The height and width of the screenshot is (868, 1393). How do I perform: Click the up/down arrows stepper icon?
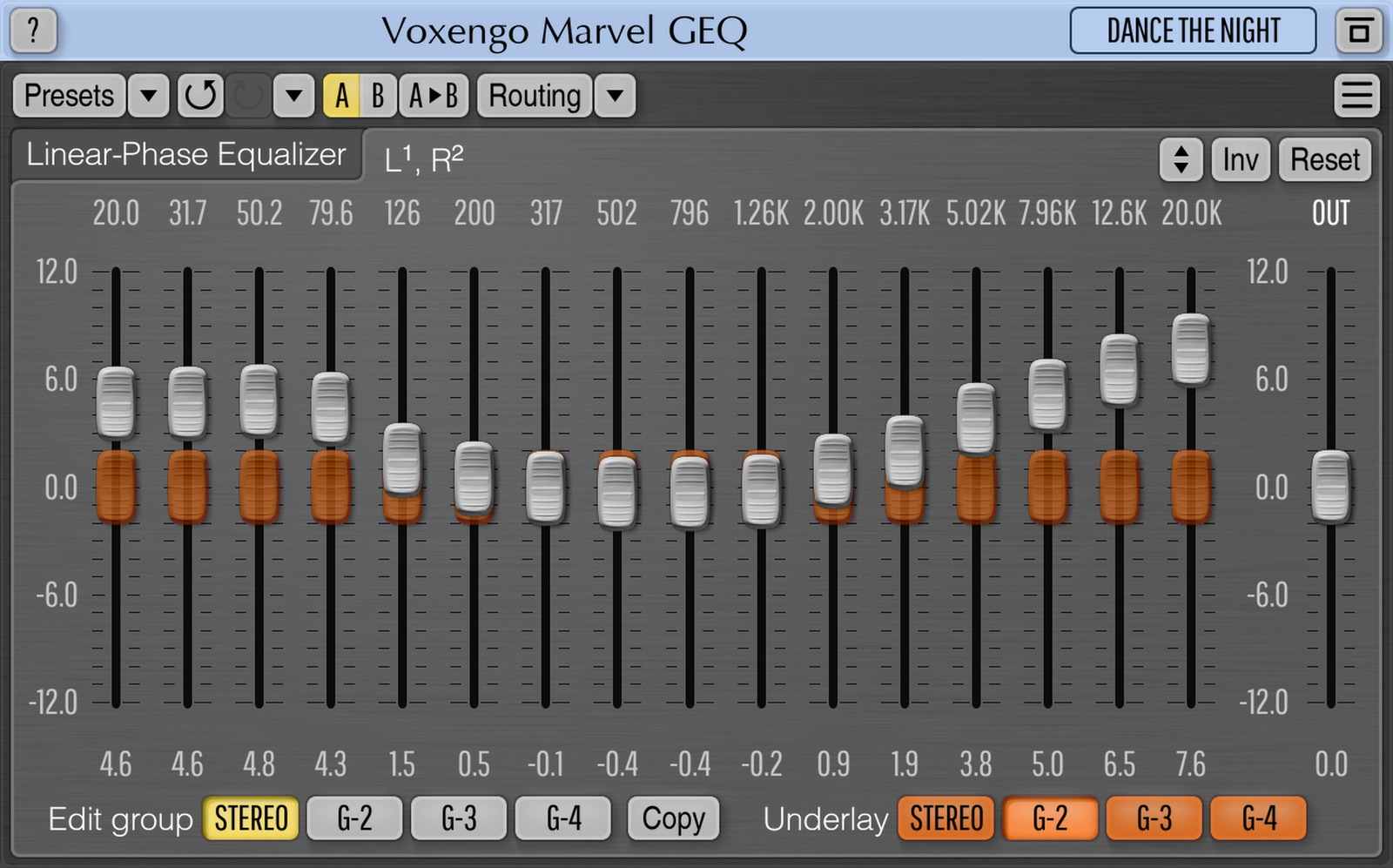pos(1181,160)
